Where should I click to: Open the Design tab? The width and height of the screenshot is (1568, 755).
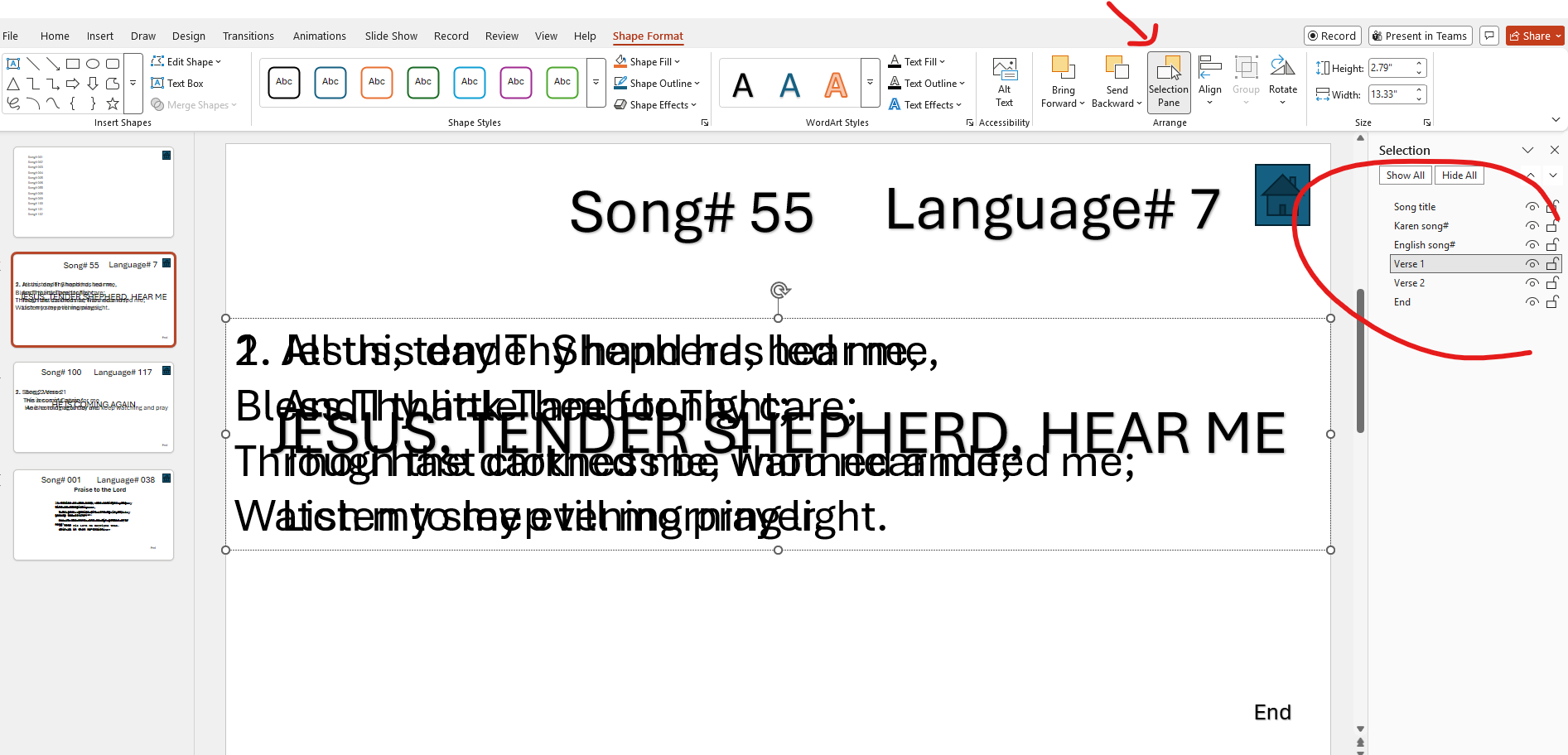[189, 36]
